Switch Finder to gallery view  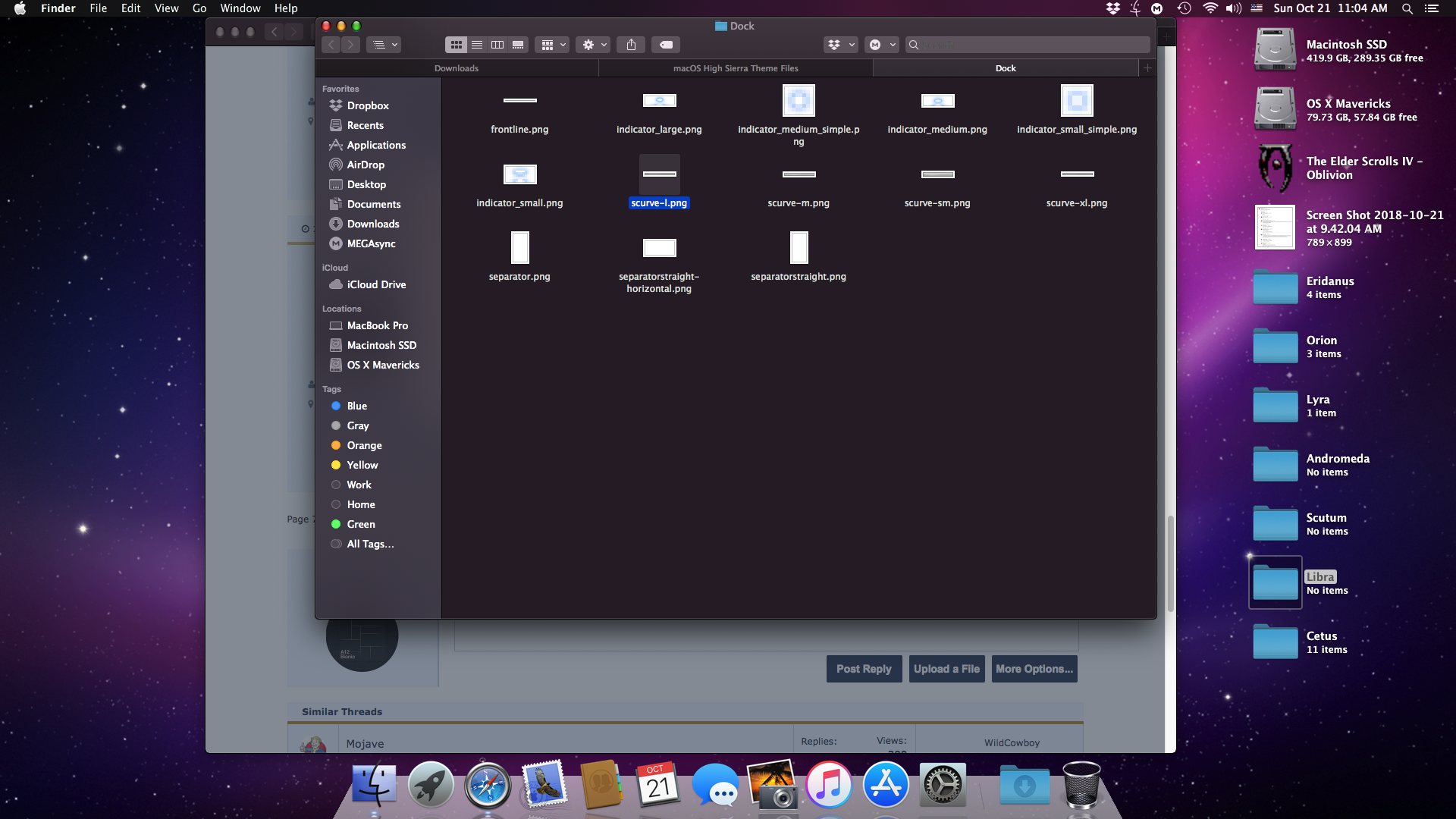click(x=518, y=45)
